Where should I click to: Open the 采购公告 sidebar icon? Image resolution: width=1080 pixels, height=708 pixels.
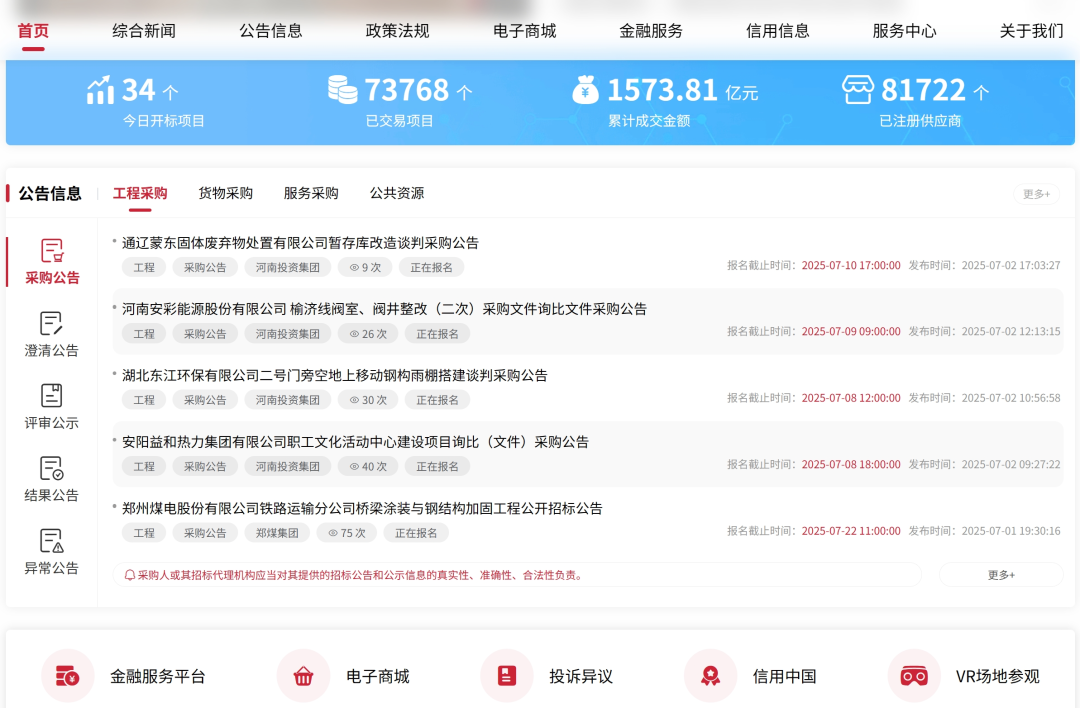[x=52, y=251]
